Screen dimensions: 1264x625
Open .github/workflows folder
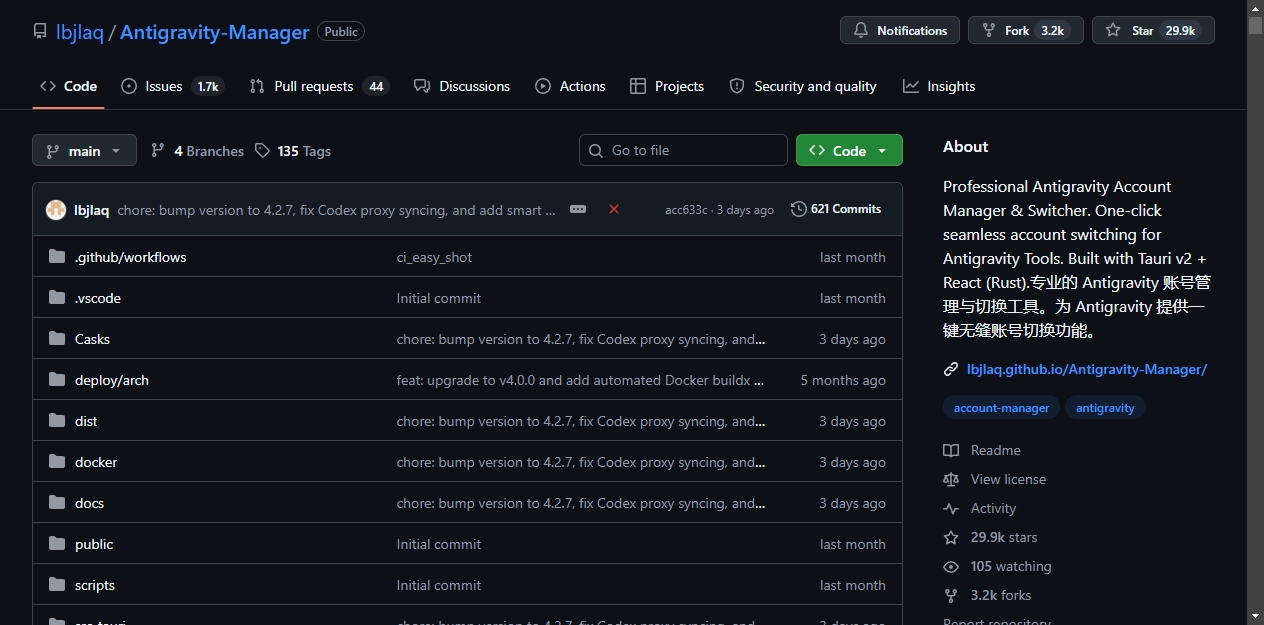click(130, 257)
